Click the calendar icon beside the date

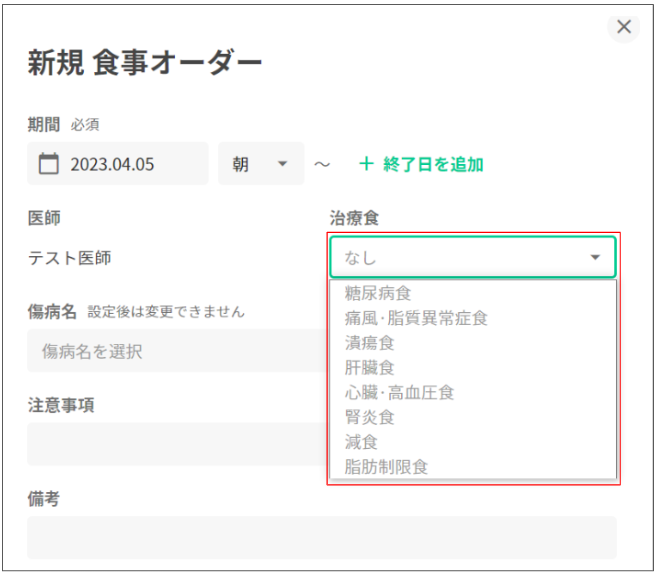49,164
